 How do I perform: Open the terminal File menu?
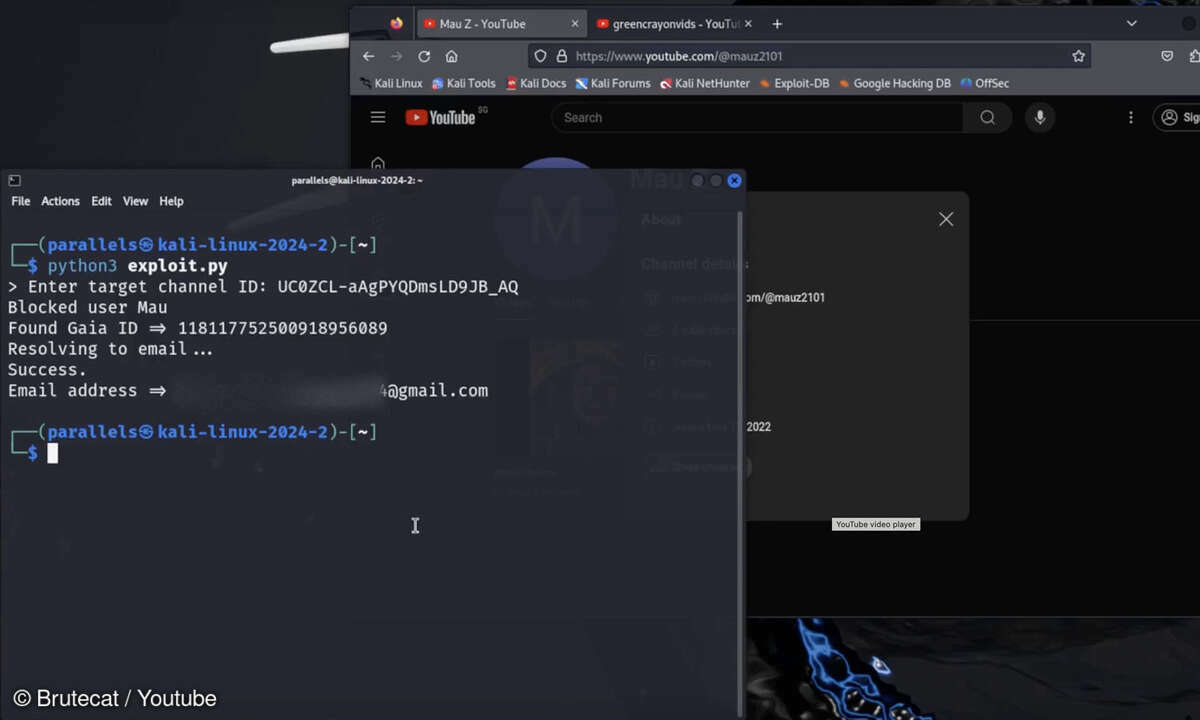click(x=21, y=201)
